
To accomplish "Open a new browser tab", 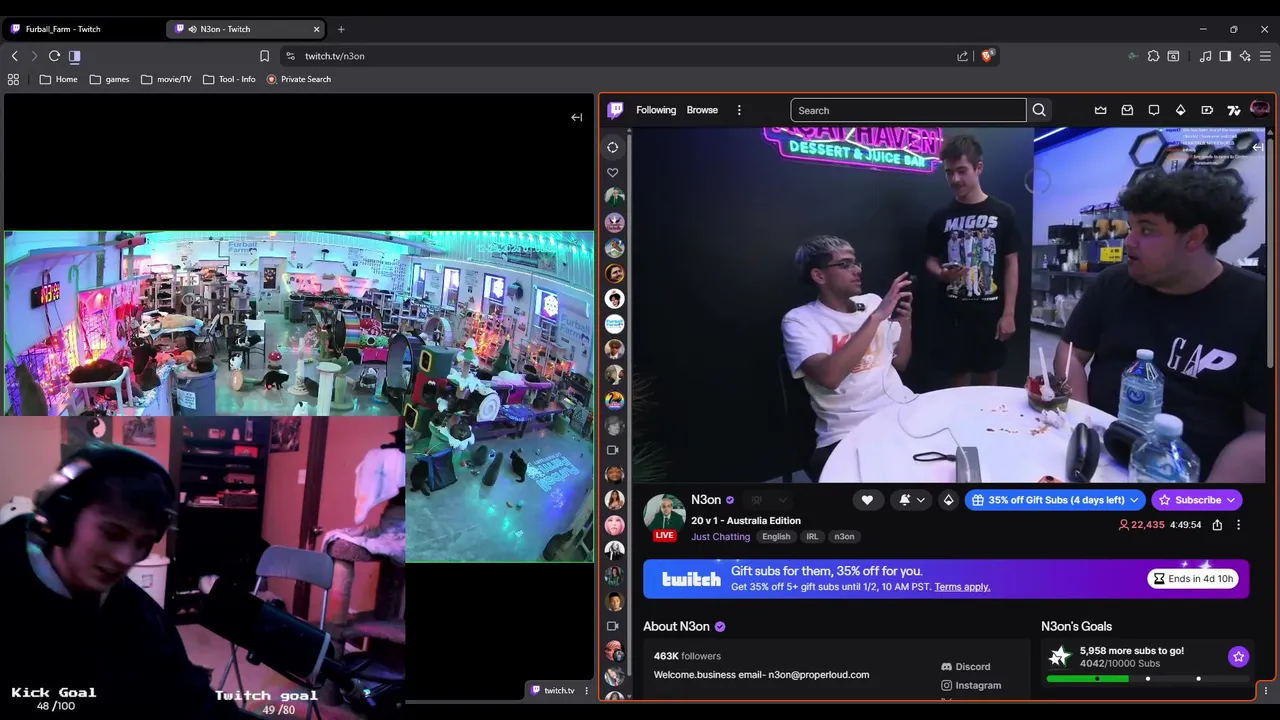I will tap(341, 29).
